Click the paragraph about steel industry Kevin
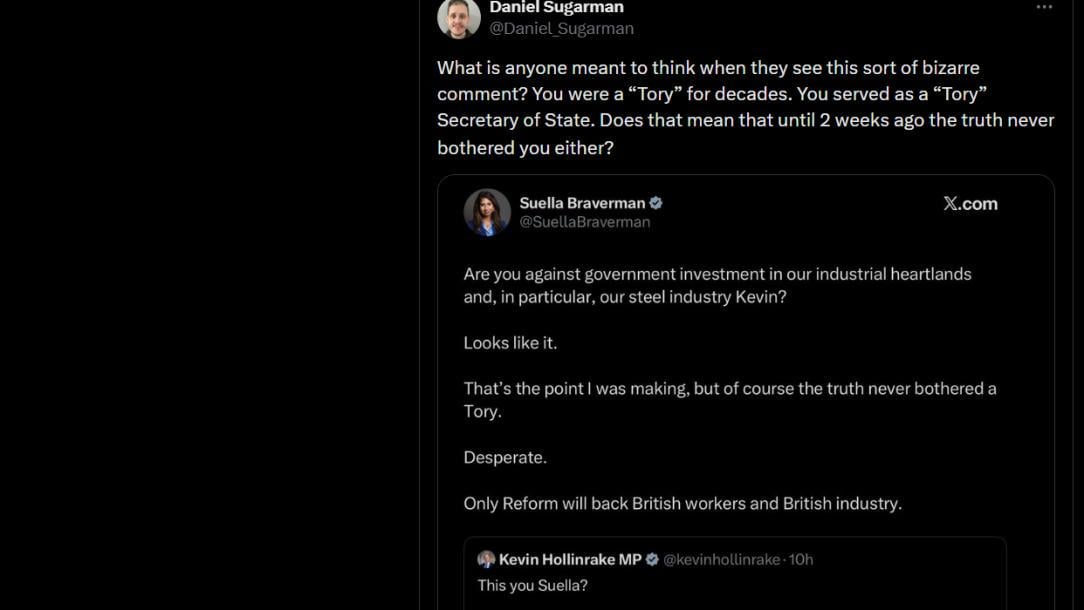 click(717, 285)
